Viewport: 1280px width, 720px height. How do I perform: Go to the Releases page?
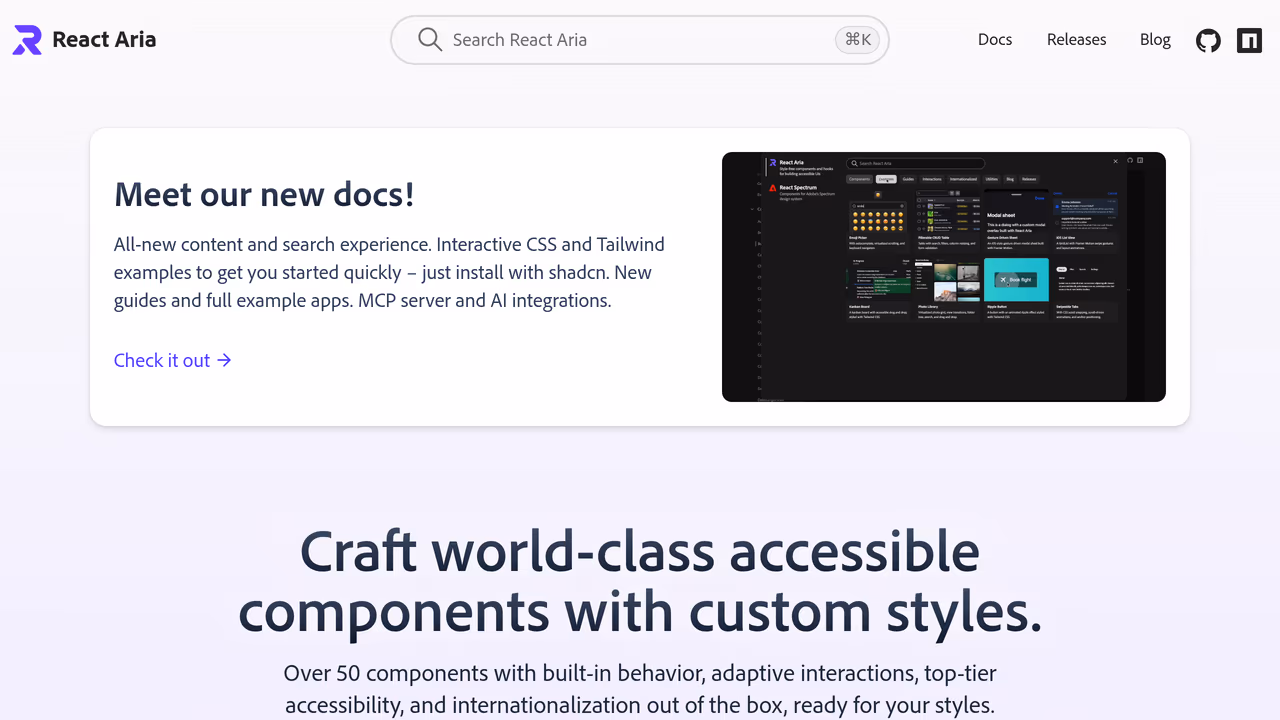1076,40
